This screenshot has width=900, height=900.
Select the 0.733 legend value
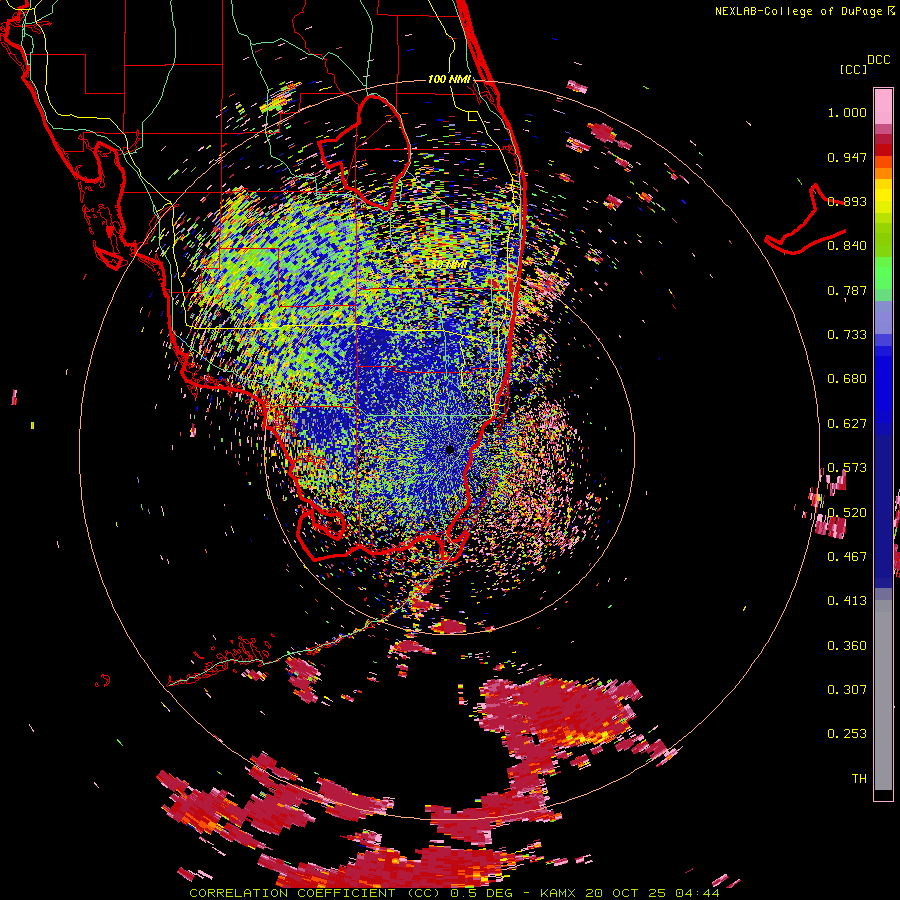click(x=847, y=335)
